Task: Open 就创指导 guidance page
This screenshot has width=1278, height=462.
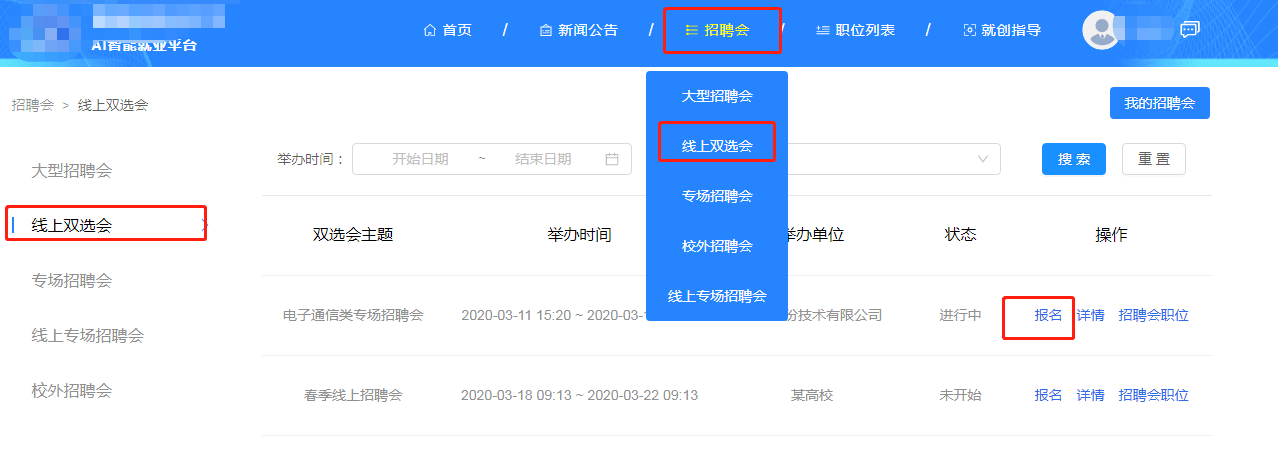Action: [x=1001, y=30]
